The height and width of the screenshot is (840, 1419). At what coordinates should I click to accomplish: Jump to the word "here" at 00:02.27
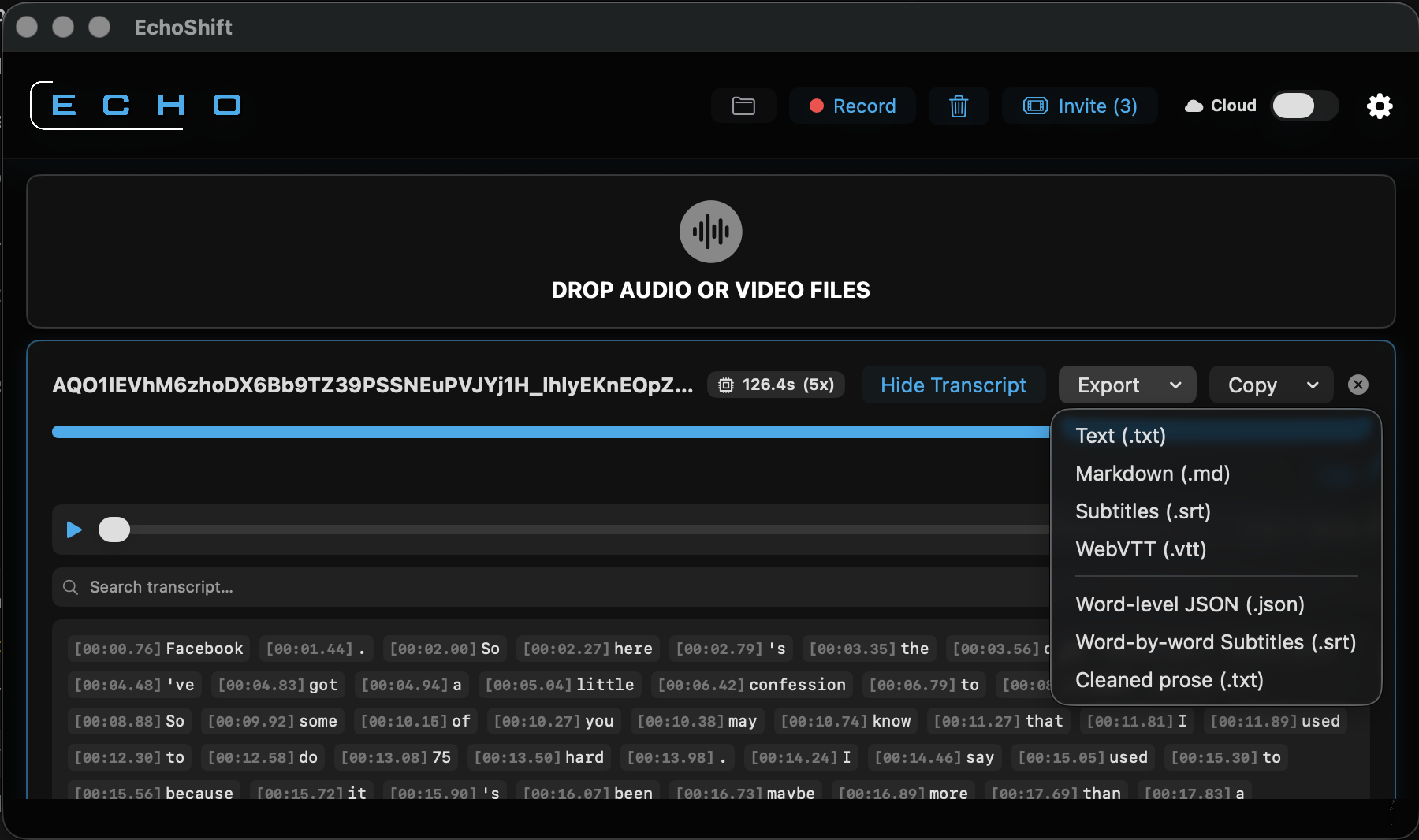point(588,649)
